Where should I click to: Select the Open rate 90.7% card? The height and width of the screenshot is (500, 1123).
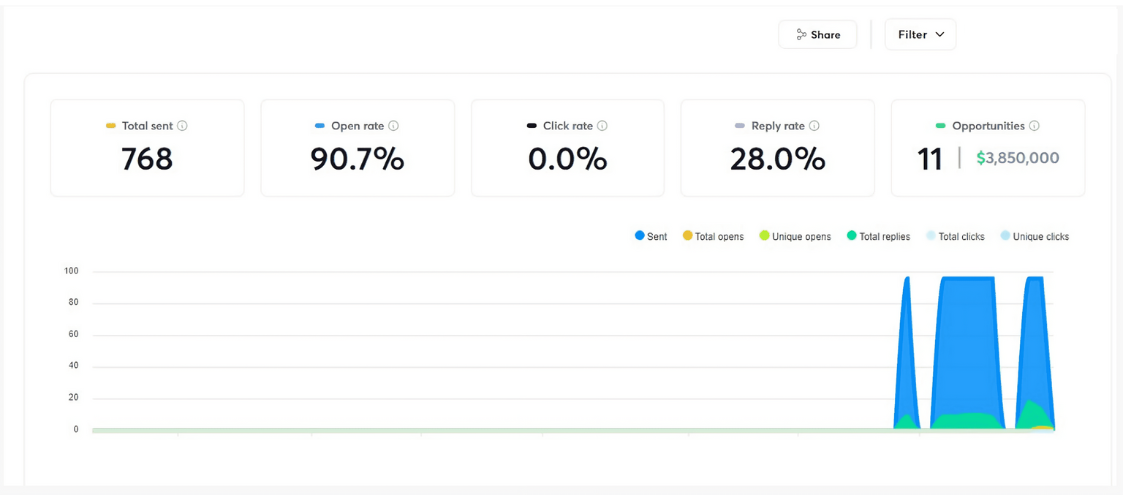point(357,148)
